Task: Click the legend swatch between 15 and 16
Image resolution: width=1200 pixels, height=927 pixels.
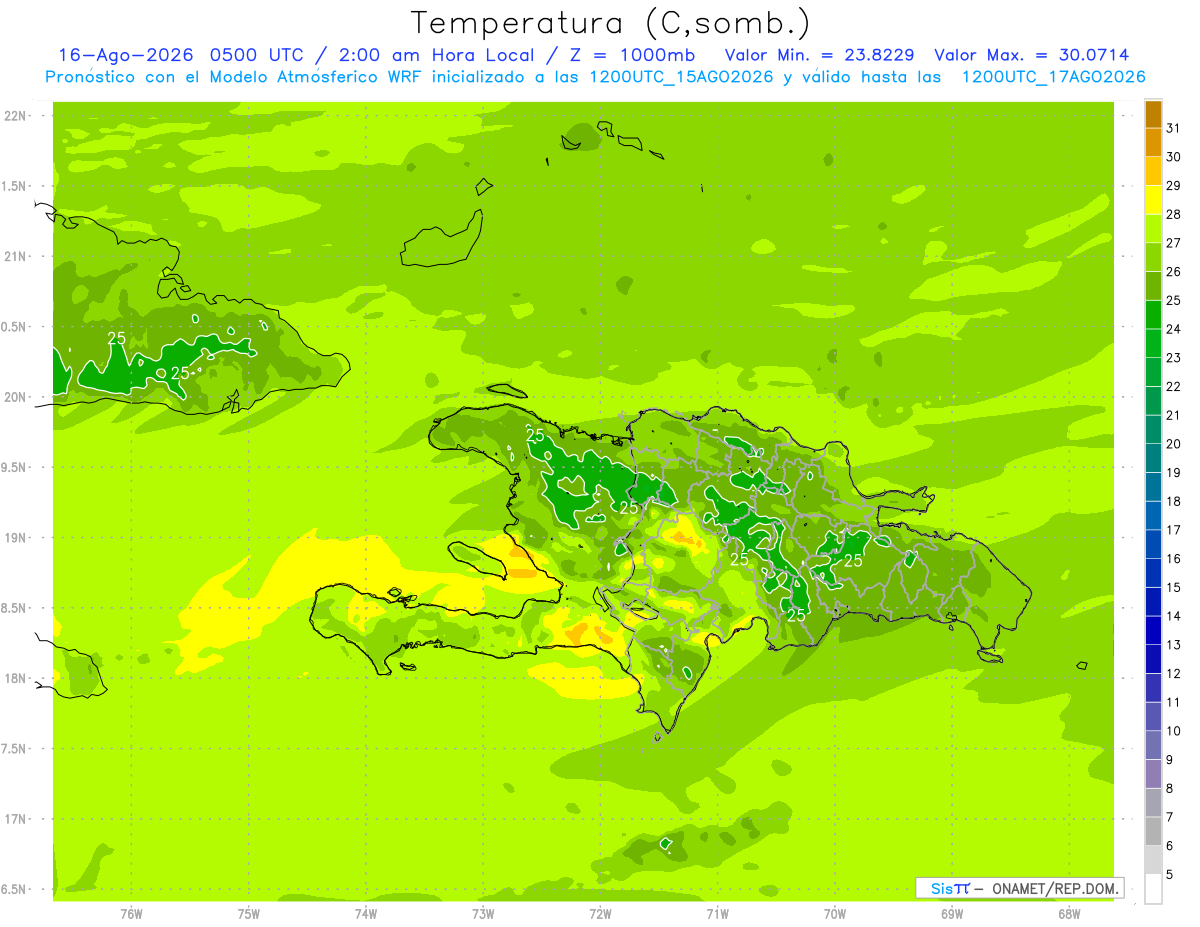Action: point(1153,573)
